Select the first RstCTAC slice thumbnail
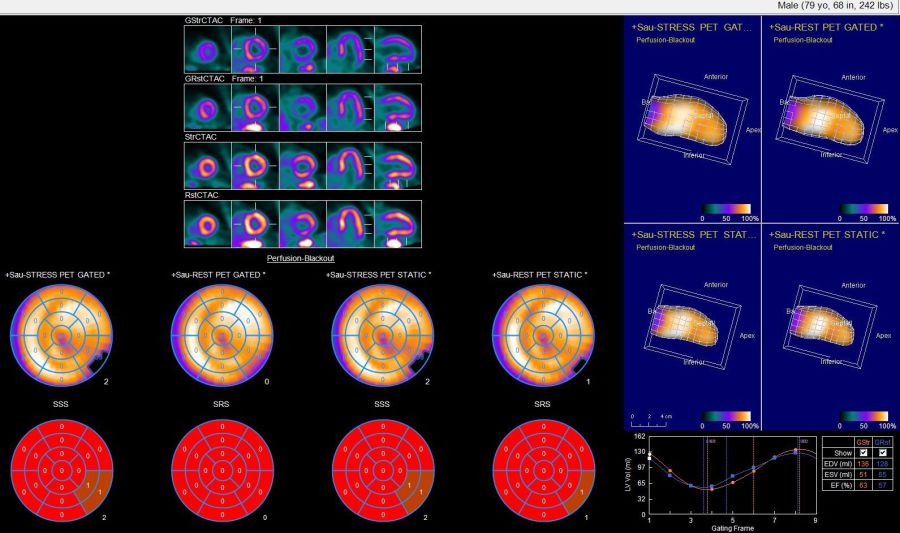Screen dimensions: 900x533 pos(208,225)
